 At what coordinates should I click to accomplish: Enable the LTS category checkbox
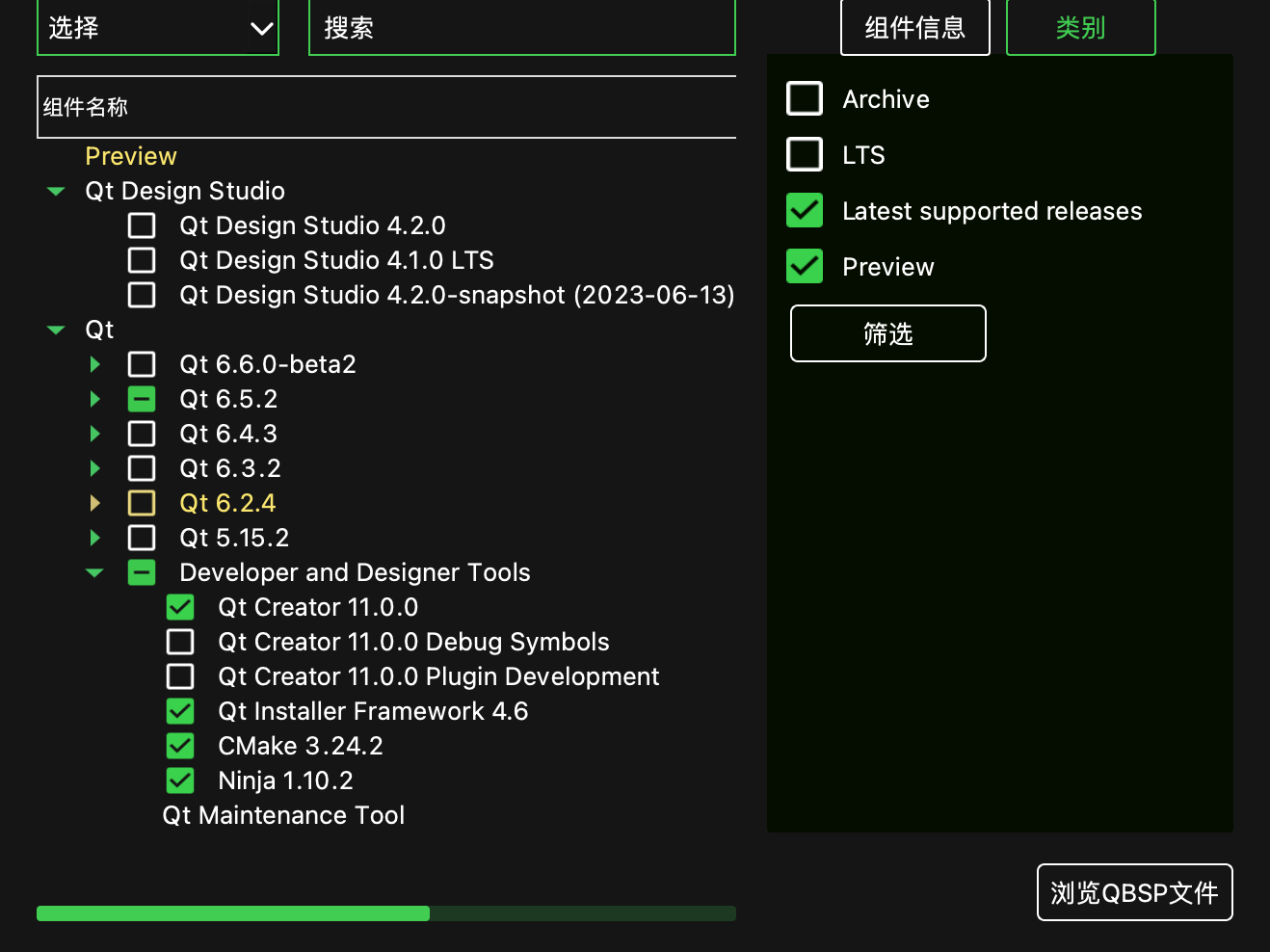(805, 154)
